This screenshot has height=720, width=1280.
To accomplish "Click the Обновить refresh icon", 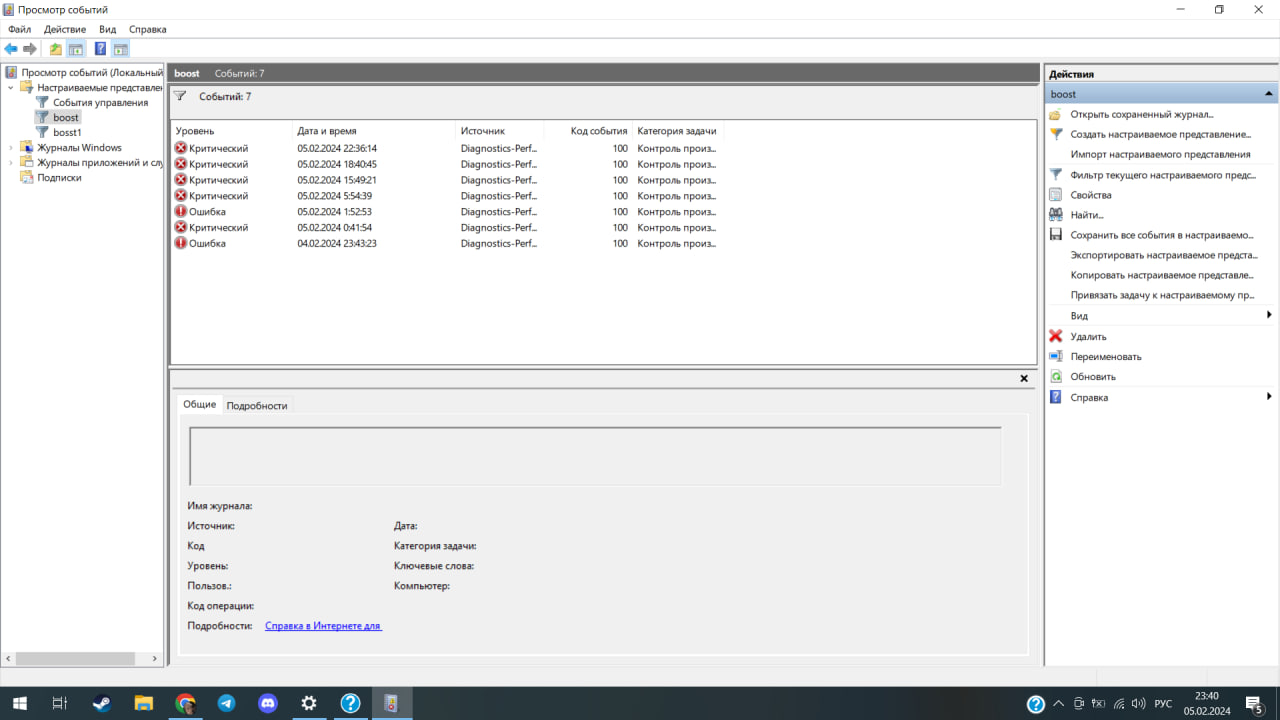I will click(x=1055, y=377).
